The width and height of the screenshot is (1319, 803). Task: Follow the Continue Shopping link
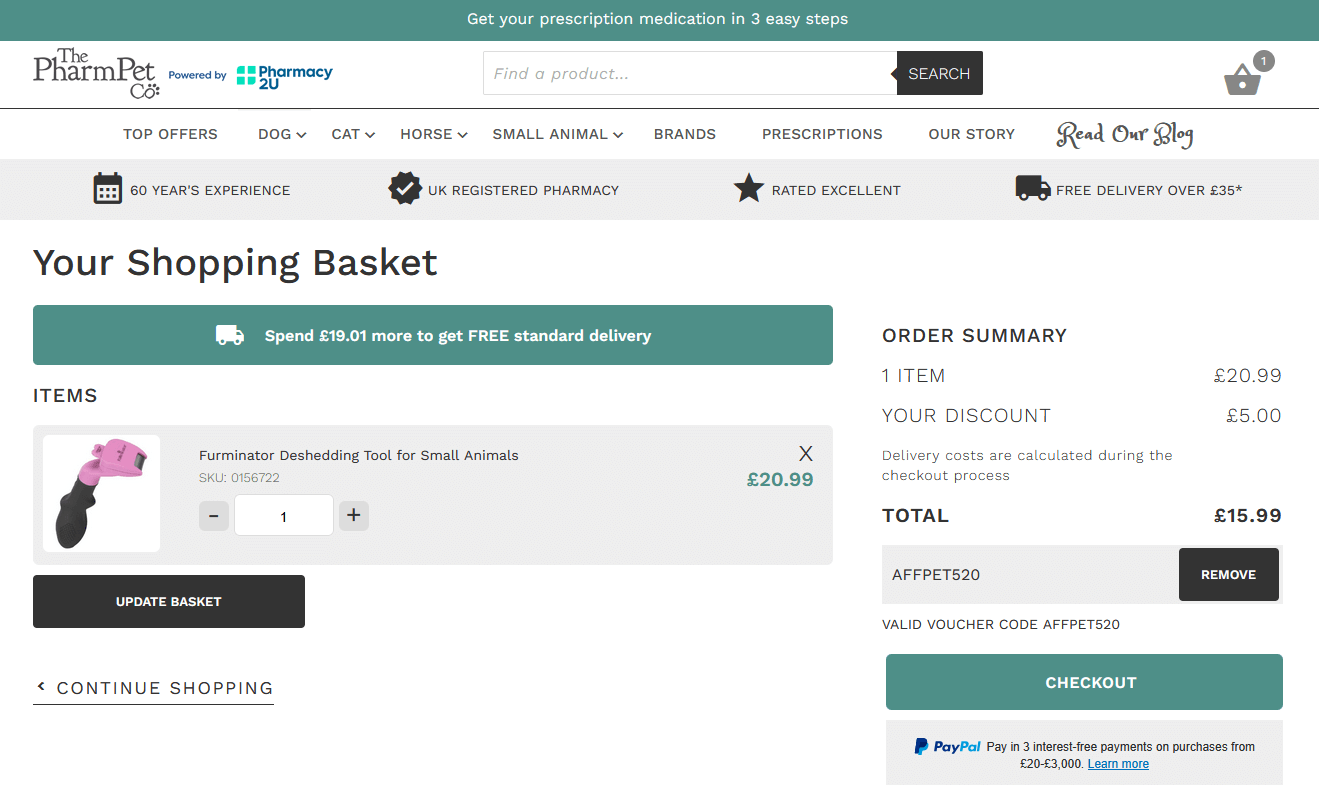coord(154,688)
